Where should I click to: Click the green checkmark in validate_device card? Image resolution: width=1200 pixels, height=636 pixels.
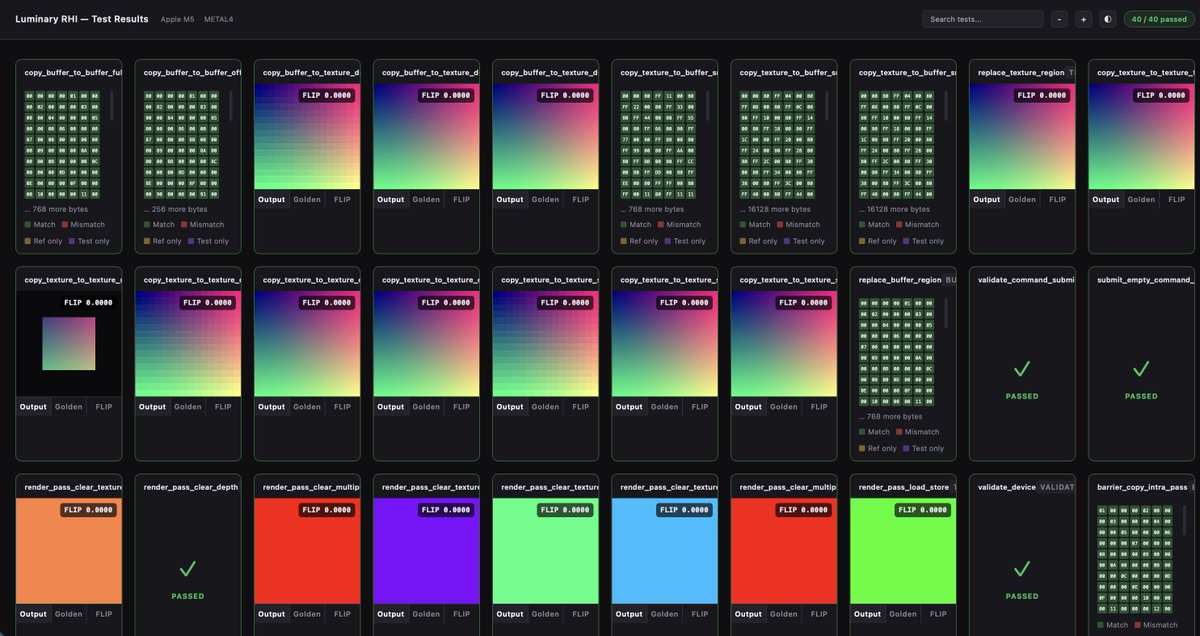pyautogui.click(x=1022, y=569)
